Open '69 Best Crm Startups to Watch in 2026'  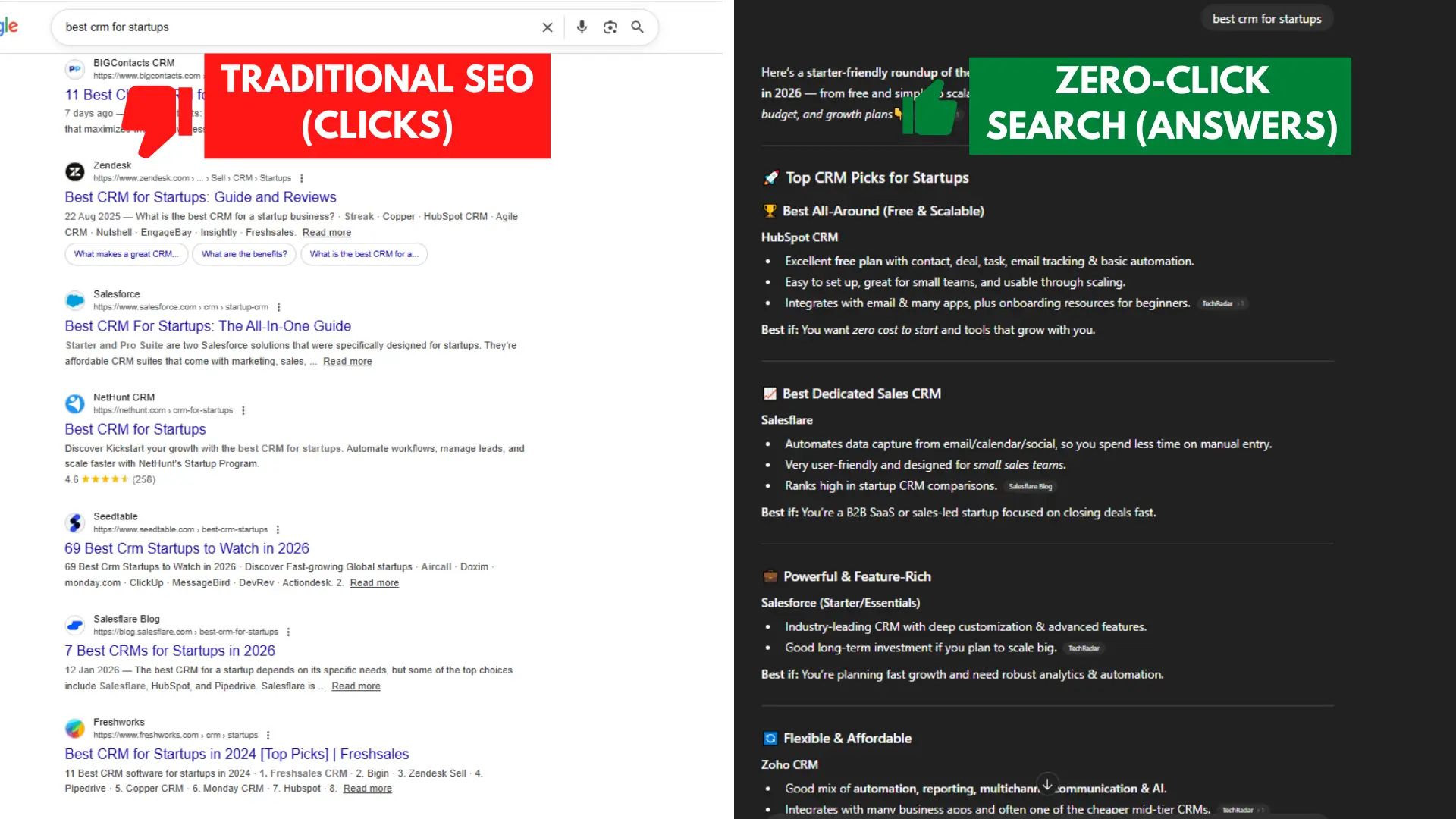(187, 548)
